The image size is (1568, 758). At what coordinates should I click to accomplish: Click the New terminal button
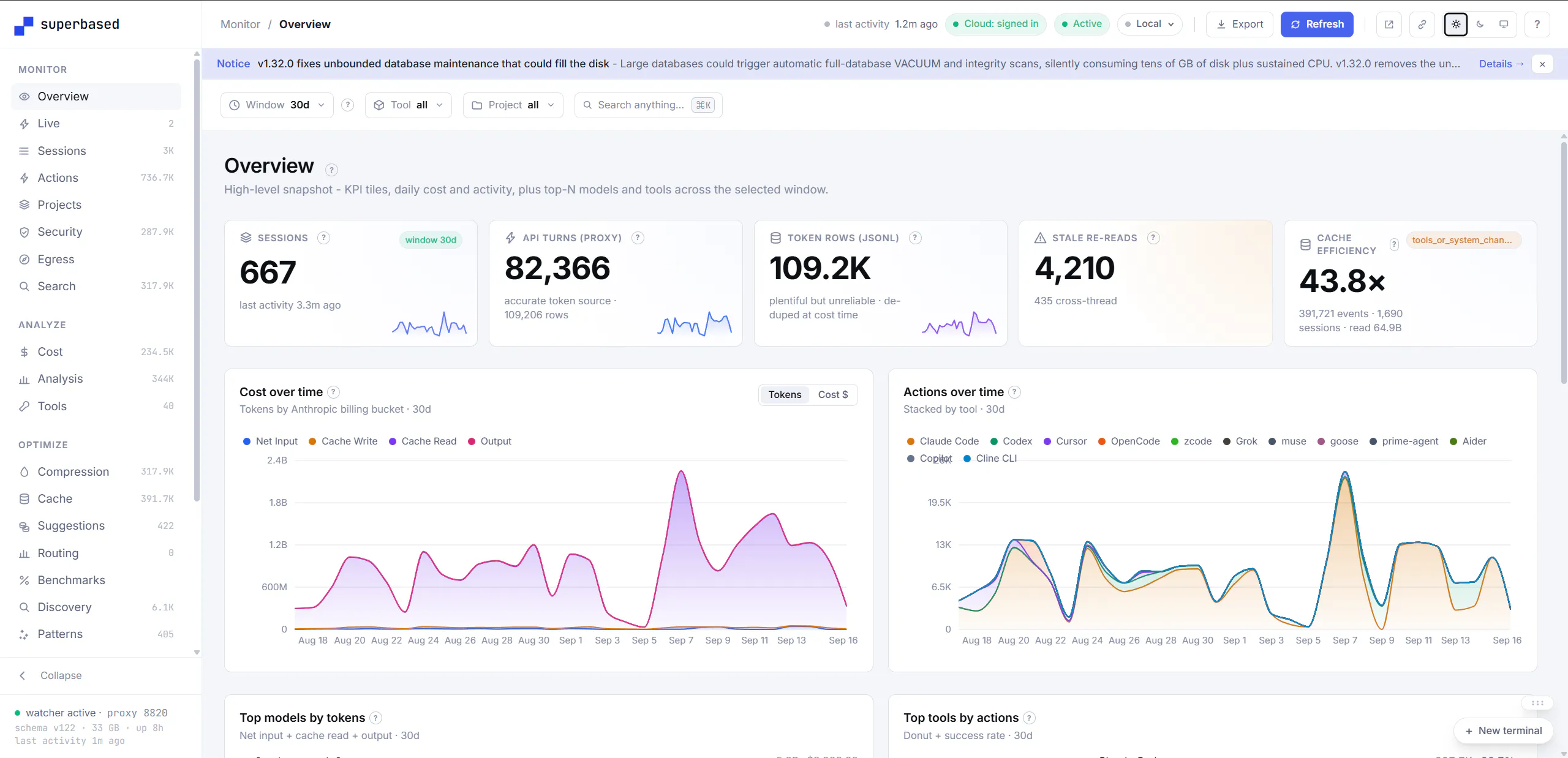pyautogui.click(x=1503, y=730)
